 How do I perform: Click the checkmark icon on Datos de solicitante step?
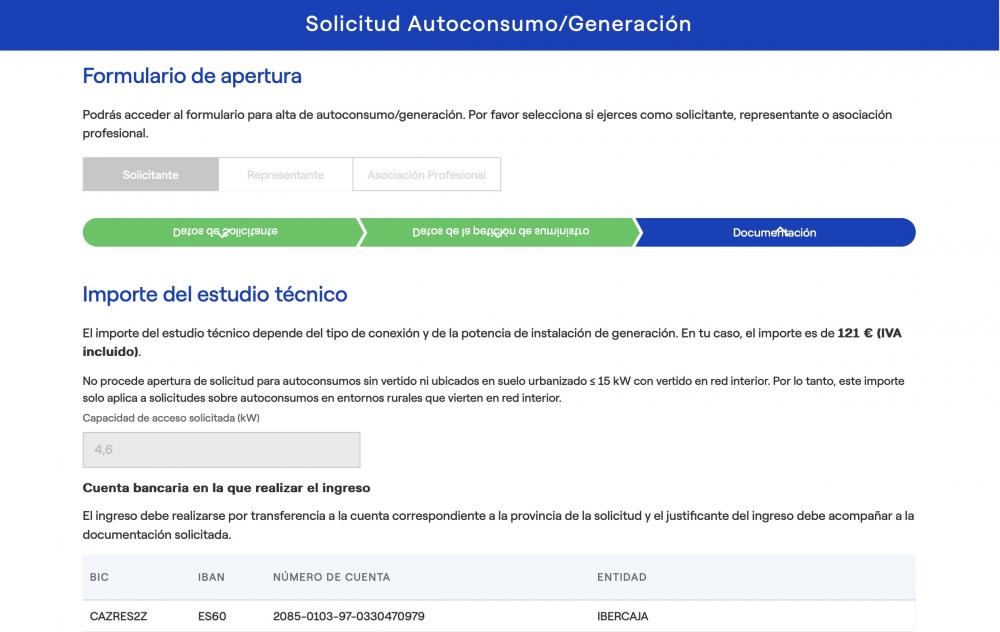(x=223, y=234)
